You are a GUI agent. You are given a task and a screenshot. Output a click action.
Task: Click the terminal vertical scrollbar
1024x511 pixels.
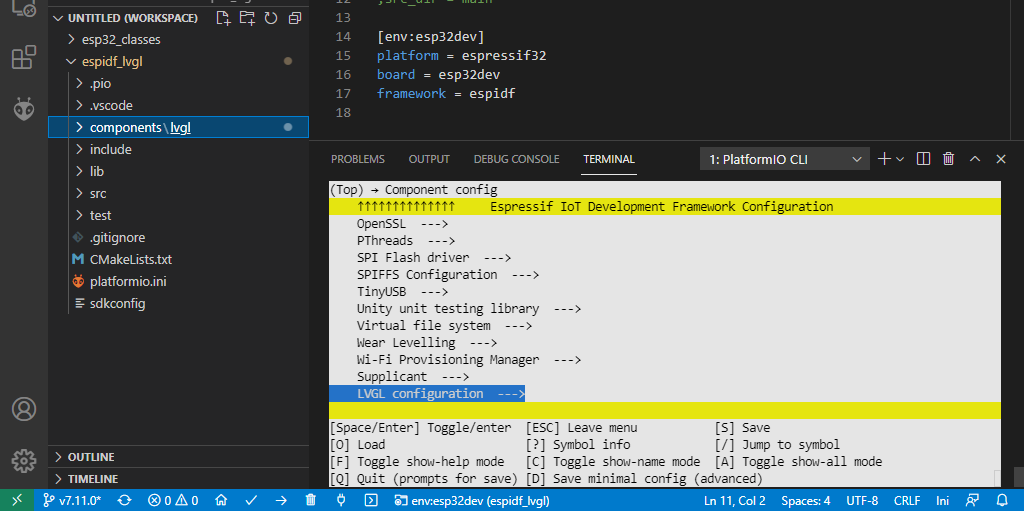(1019, 476)
